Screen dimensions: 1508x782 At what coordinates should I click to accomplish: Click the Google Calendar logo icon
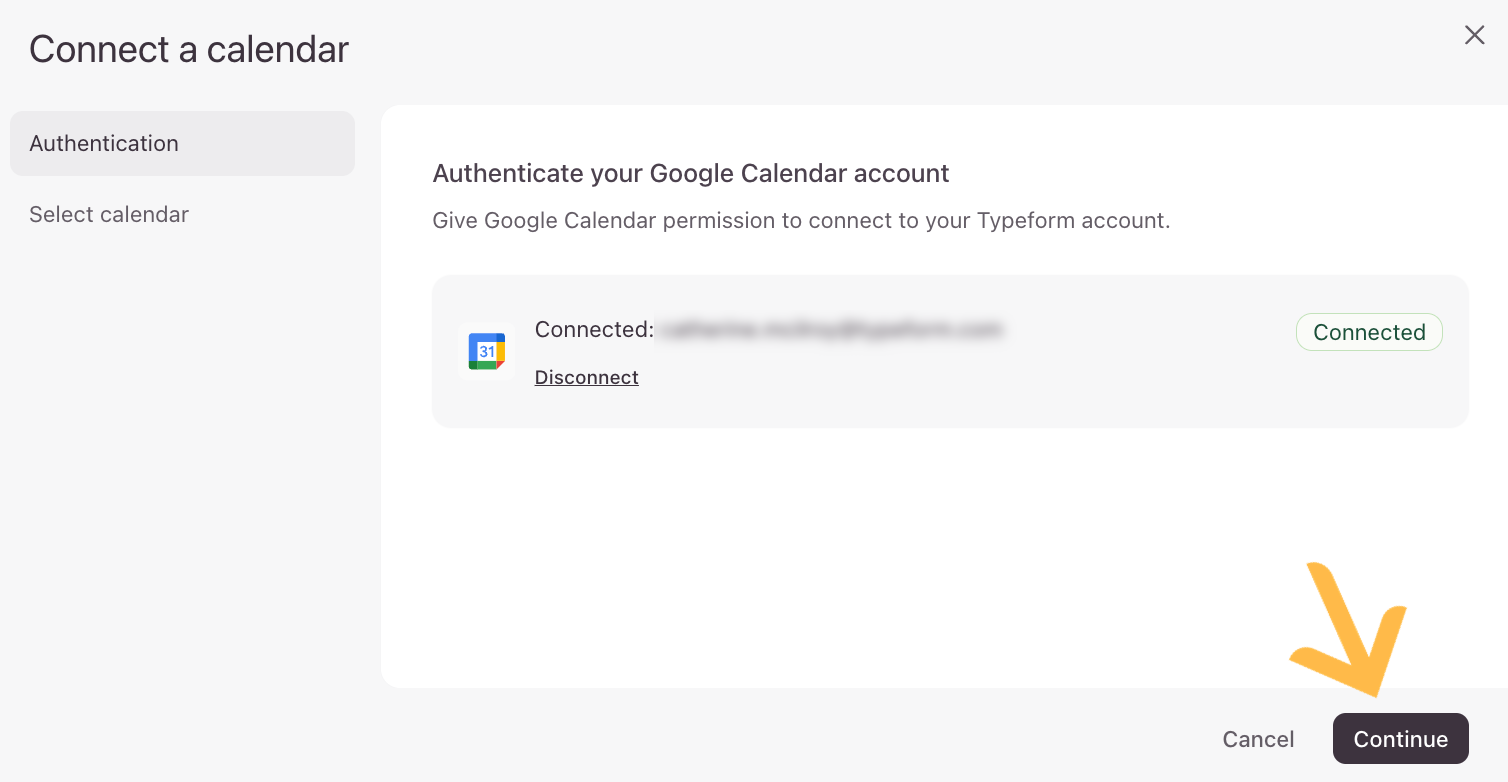pos(487,351)
